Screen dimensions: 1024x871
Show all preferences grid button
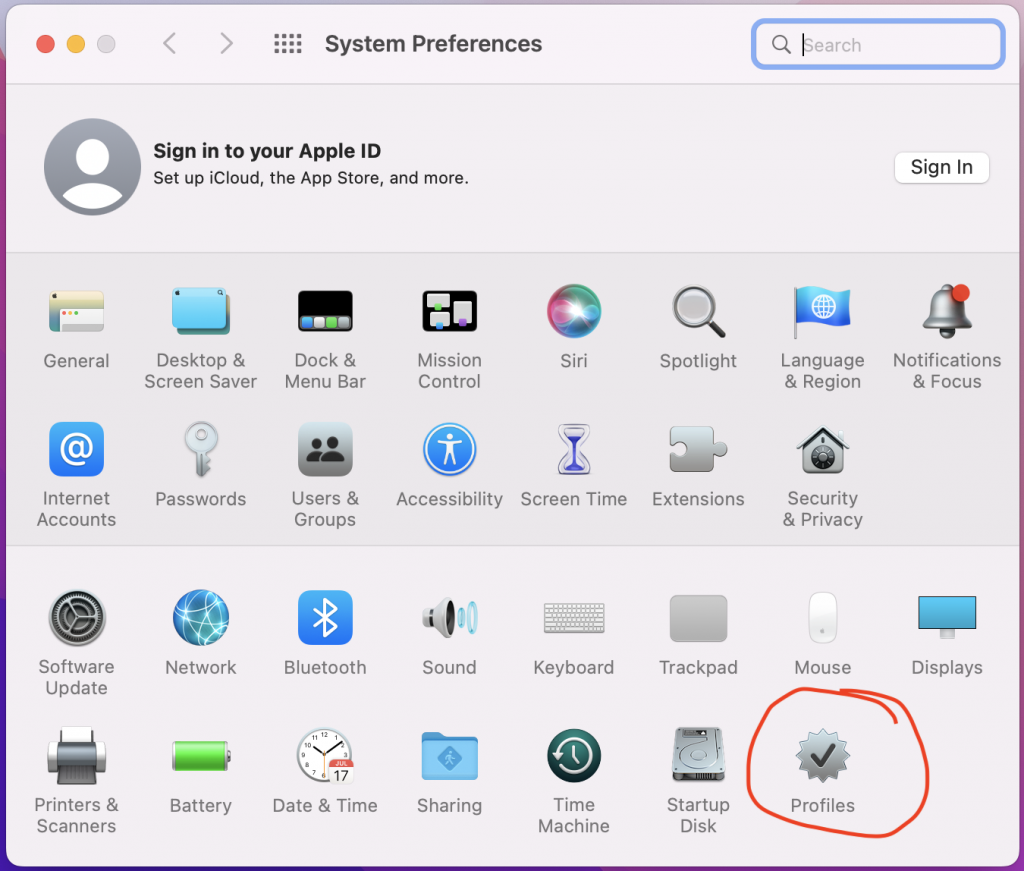tap(287, 44)
